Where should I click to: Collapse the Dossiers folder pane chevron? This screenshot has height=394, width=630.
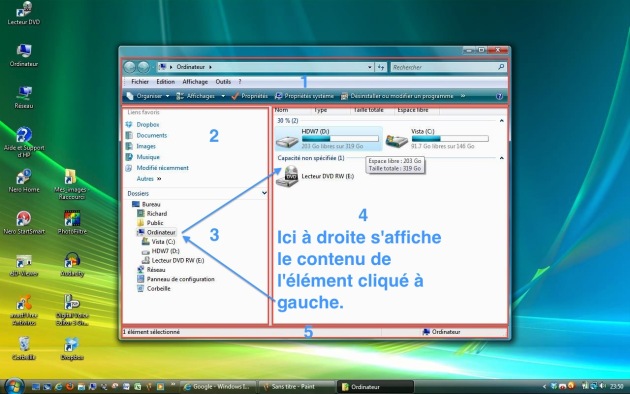click(x=264, y=193)
